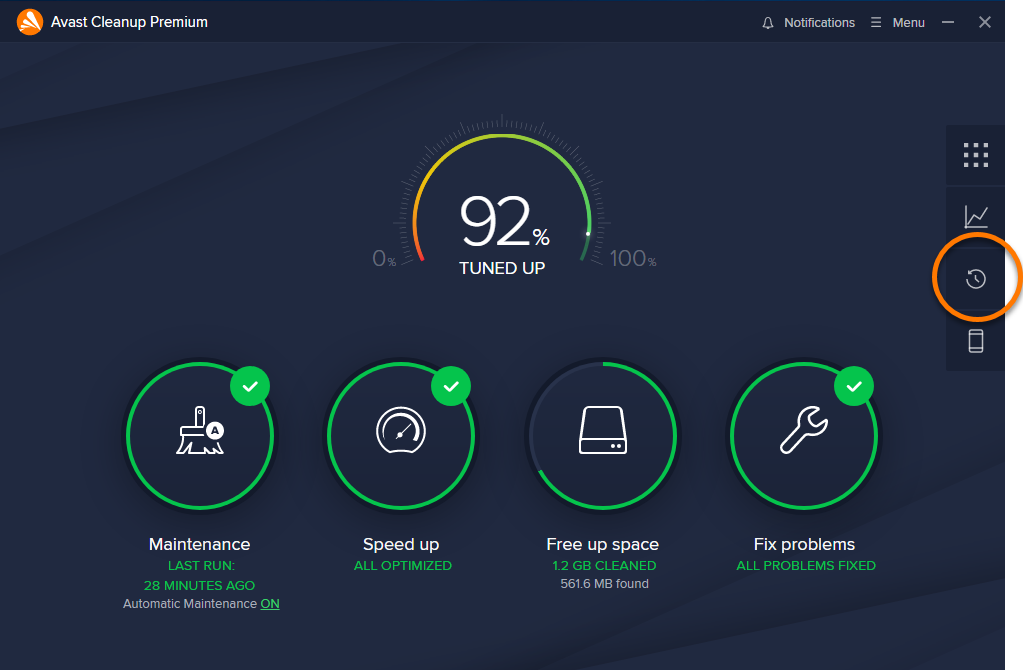Click the Maintenance label
Screen dimensions: 1023x670
[x=200, y=544]
